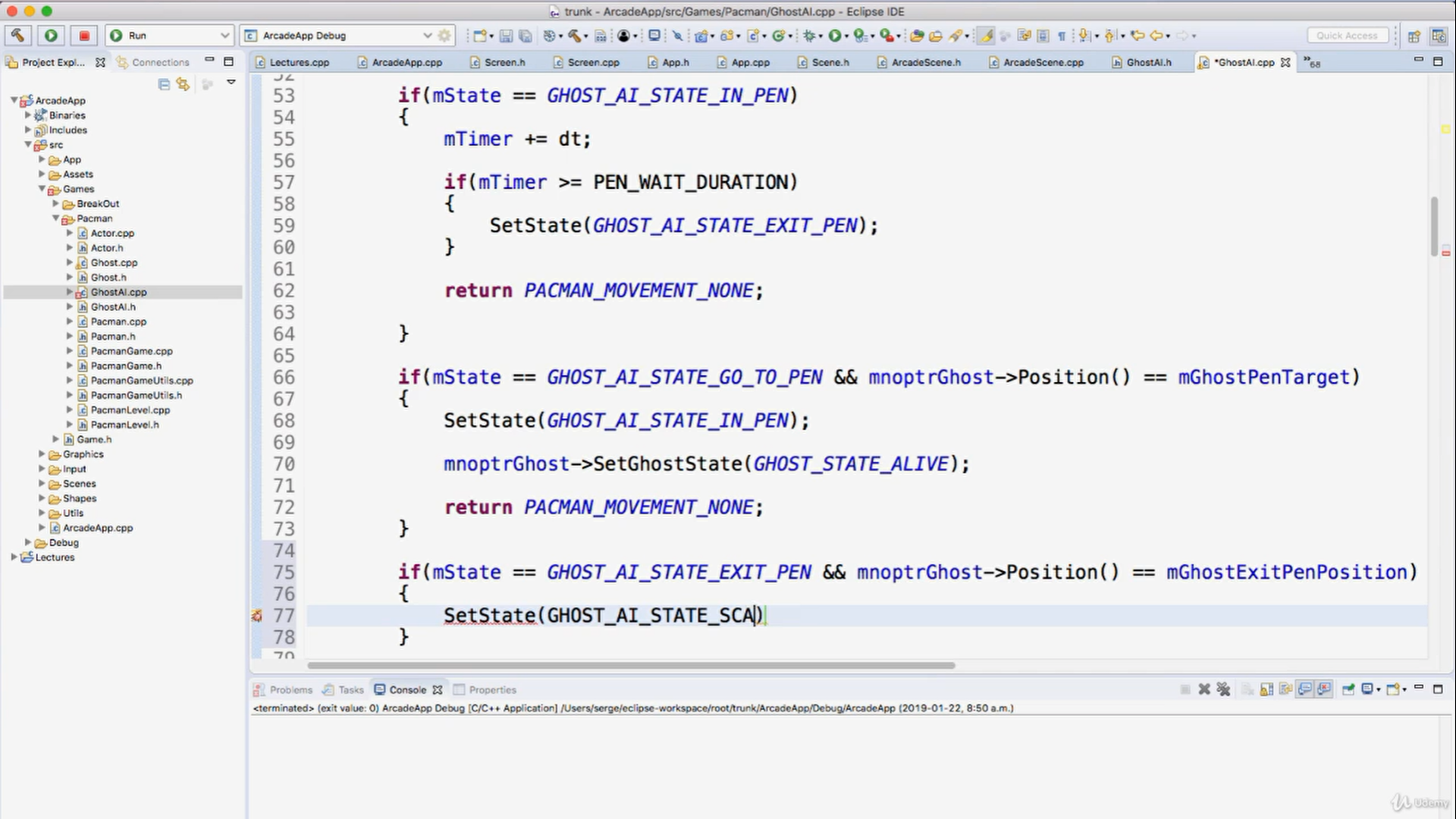Screen dimensions: 1456x819
Task: Click the toggle mark occurrences highlighter icon
Action: pos(986,36)
